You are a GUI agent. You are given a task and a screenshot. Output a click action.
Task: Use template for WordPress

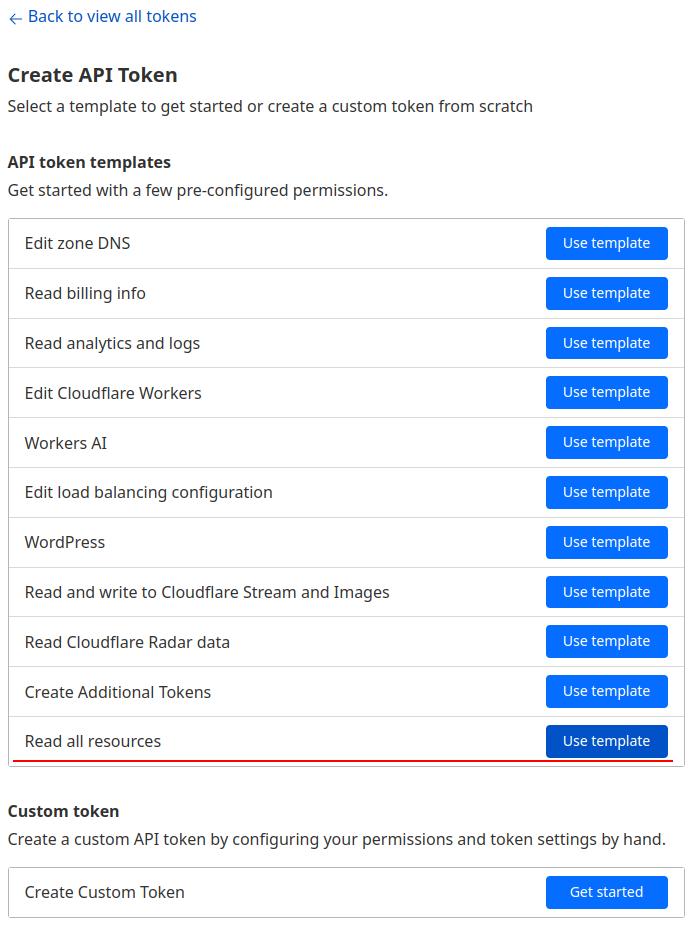[607, 542]
